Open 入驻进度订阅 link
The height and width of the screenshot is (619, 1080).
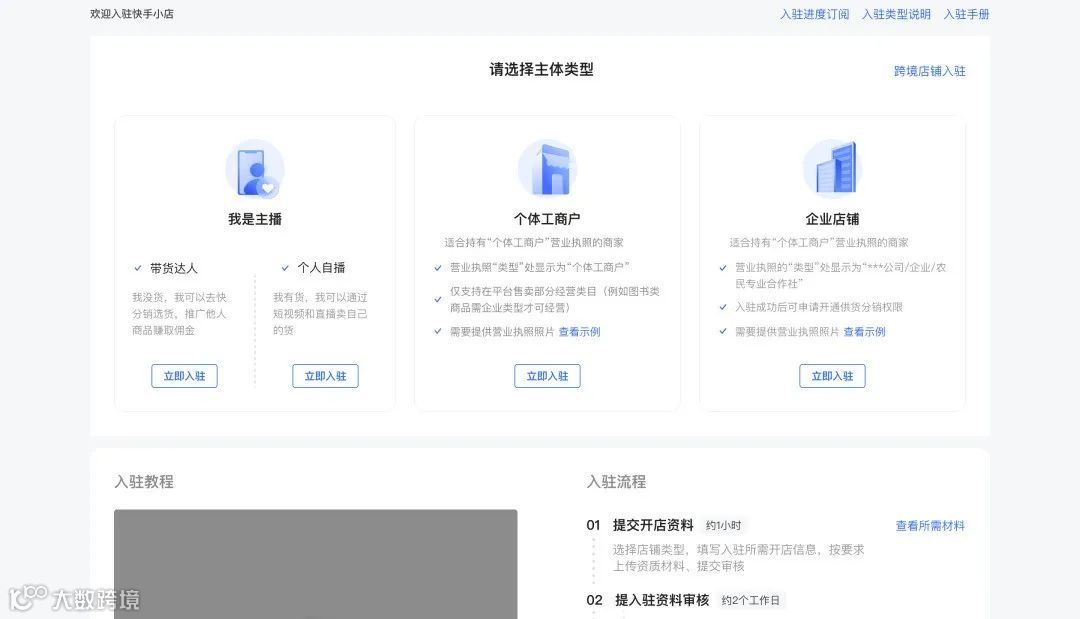814,14
